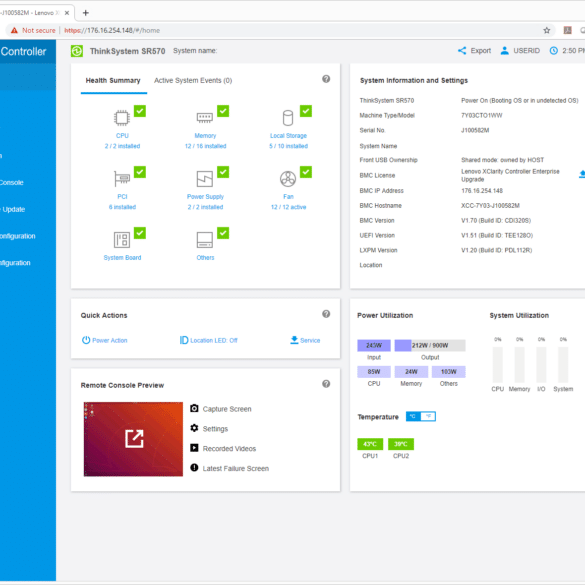Click the Capture Screen camera icon

point(194,408)
